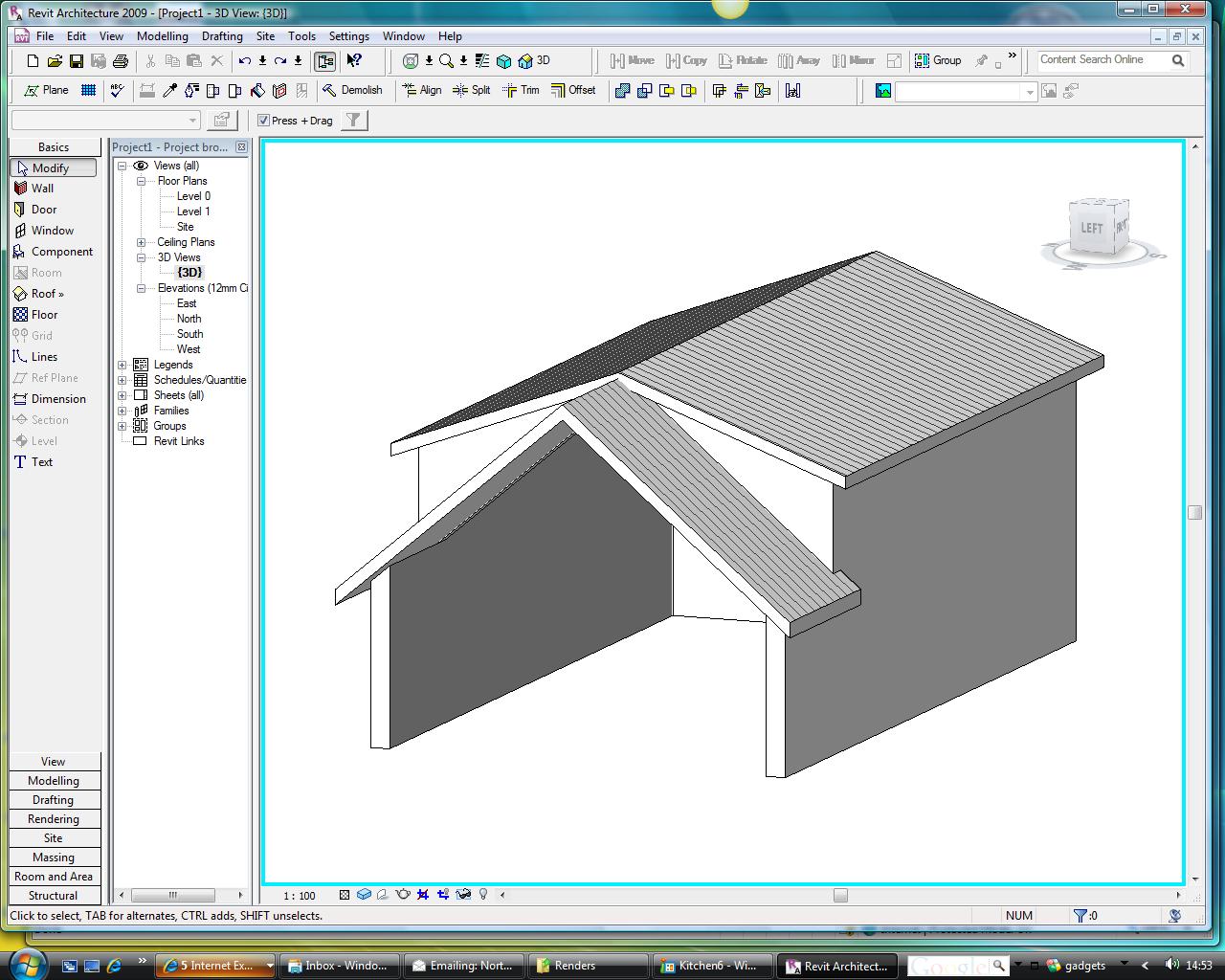Open the type selector dropdown
The height and width of the screenshot is (980, 1225).
click(191, 121)
